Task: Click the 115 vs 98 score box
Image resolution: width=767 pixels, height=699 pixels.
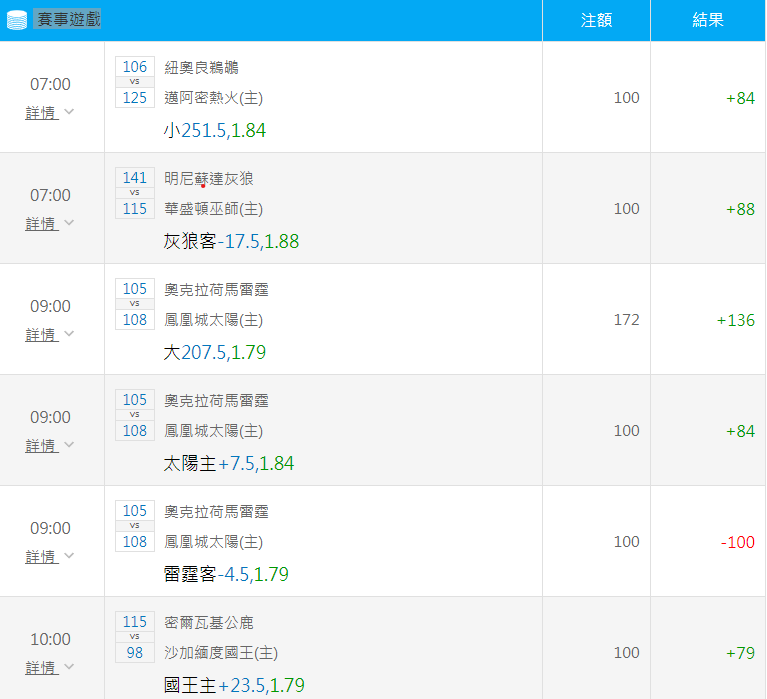Action: pyautogui.click(x=135, y=637)
